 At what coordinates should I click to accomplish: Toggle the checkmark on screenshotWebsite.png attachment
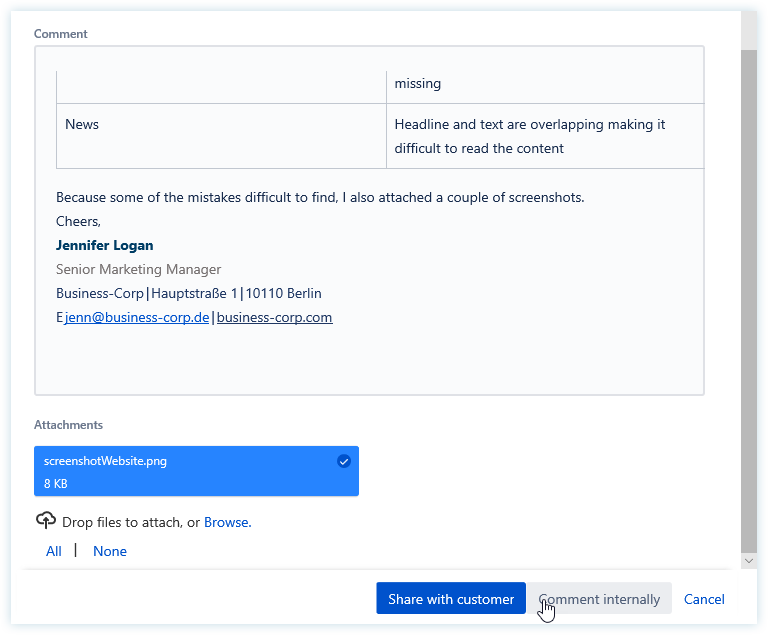[x=344, y=461]
